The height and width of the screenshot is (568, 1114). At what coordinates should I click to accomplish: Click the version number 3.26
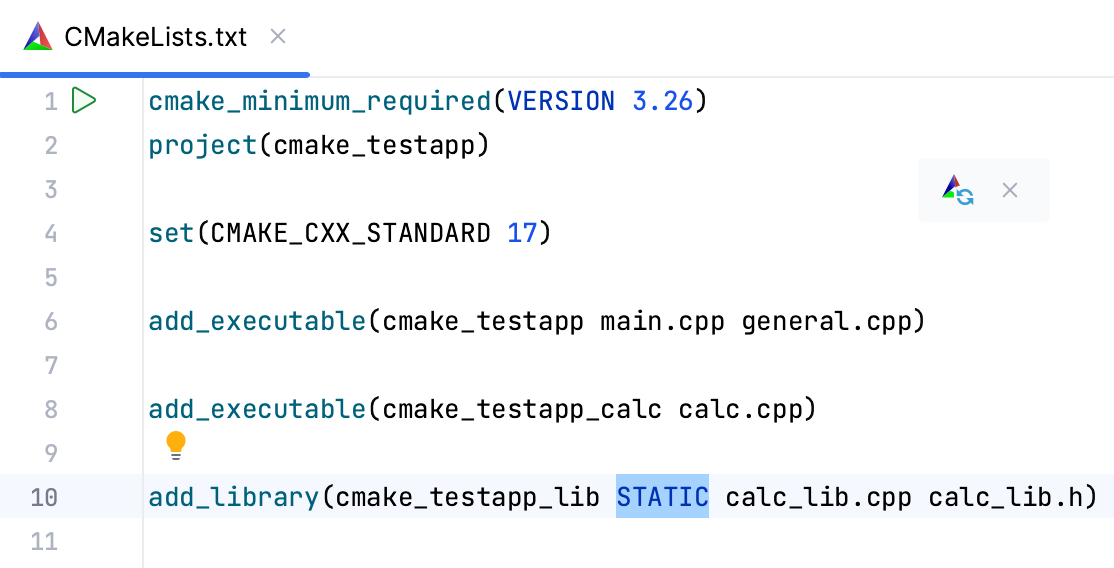tap(663, 101)
